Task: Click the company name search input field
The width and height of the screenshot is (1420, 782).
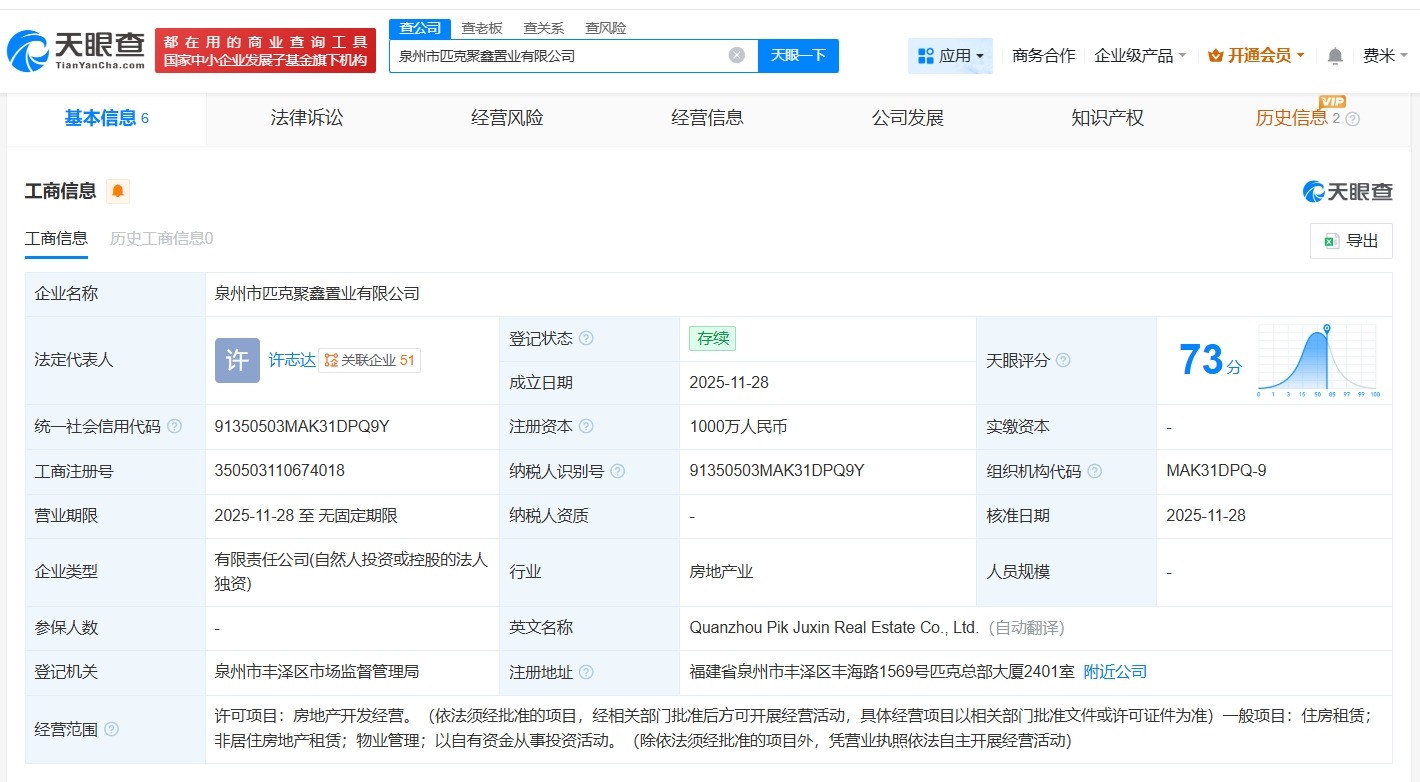Action: click(560, 55)
